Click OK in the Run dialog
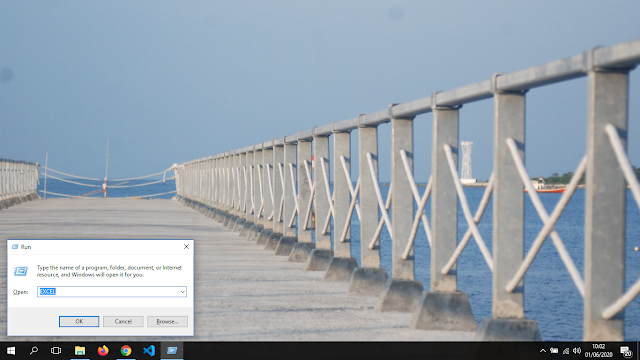640x360 pixels. pyautogui.click(x=79, y=322)
